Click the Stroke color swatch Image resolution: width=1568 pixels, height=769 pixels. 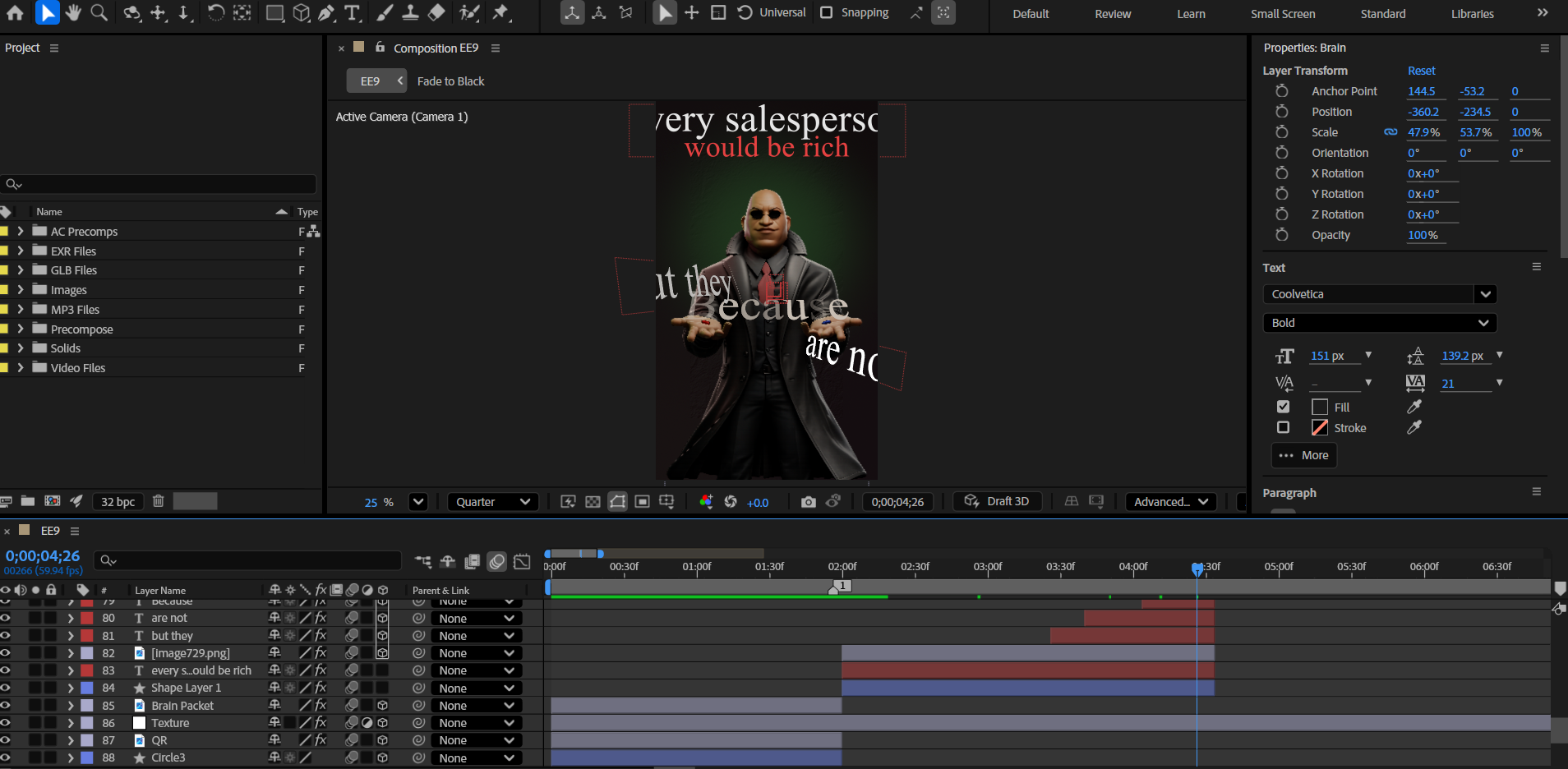tap(1320, 427)
